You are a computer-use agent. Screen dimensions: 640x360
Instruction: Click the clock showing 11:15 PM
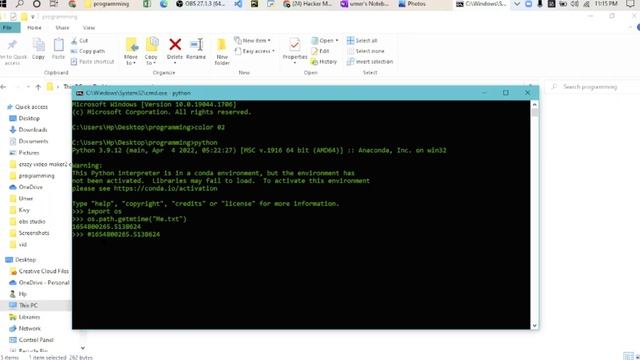[x=606, y=4]
